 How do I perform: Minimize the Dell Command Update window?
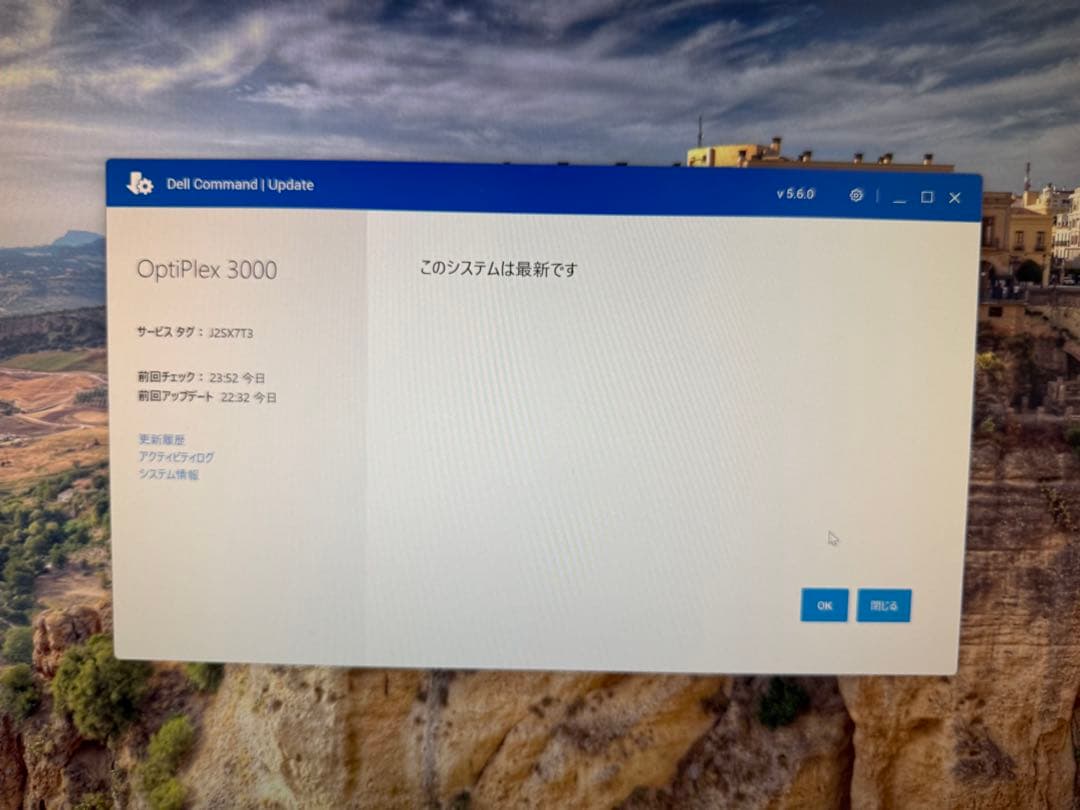(897, 199)
